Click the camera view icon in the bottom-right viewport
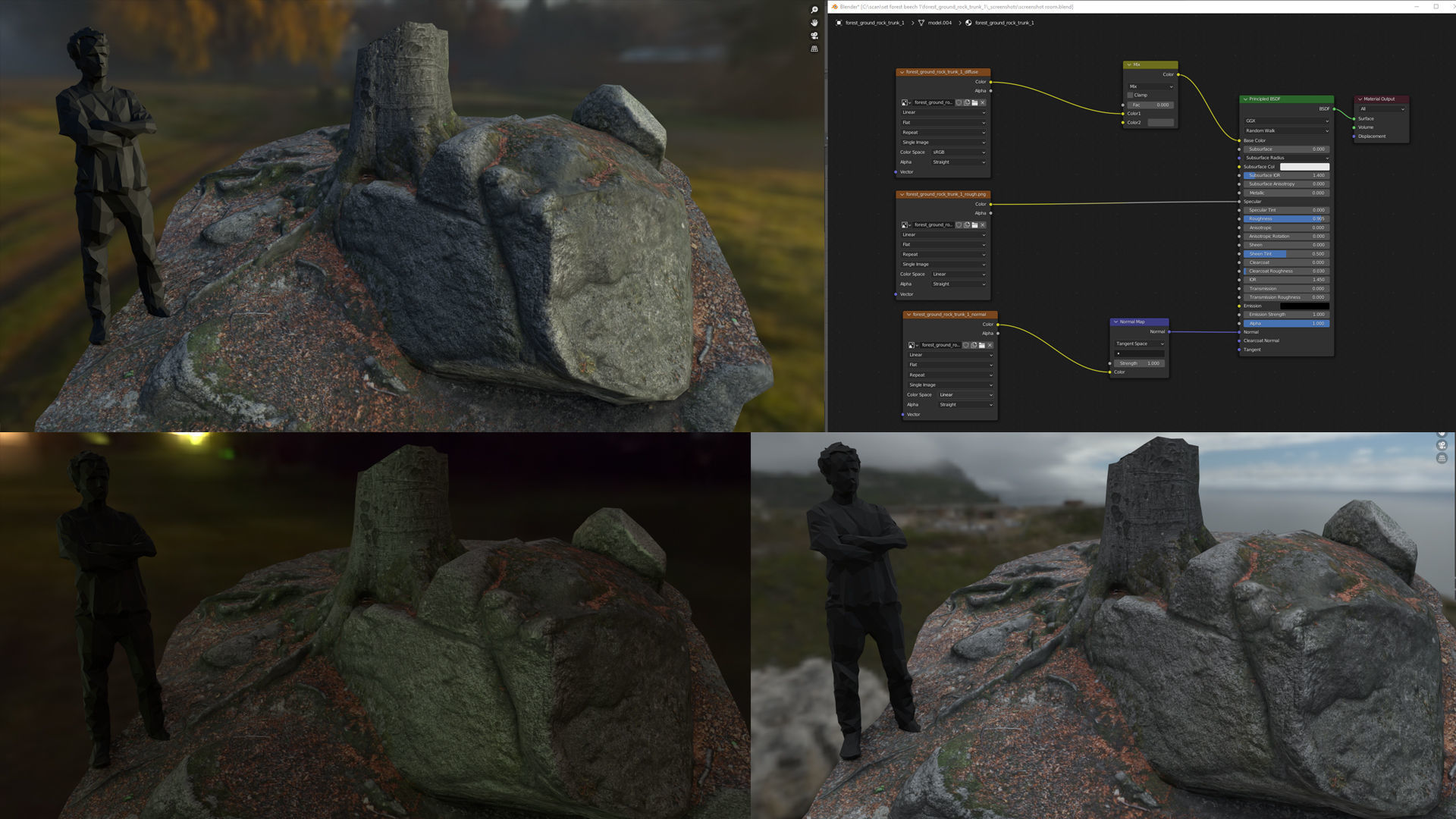The image size is (1456, 819). tap(1442, 445)
